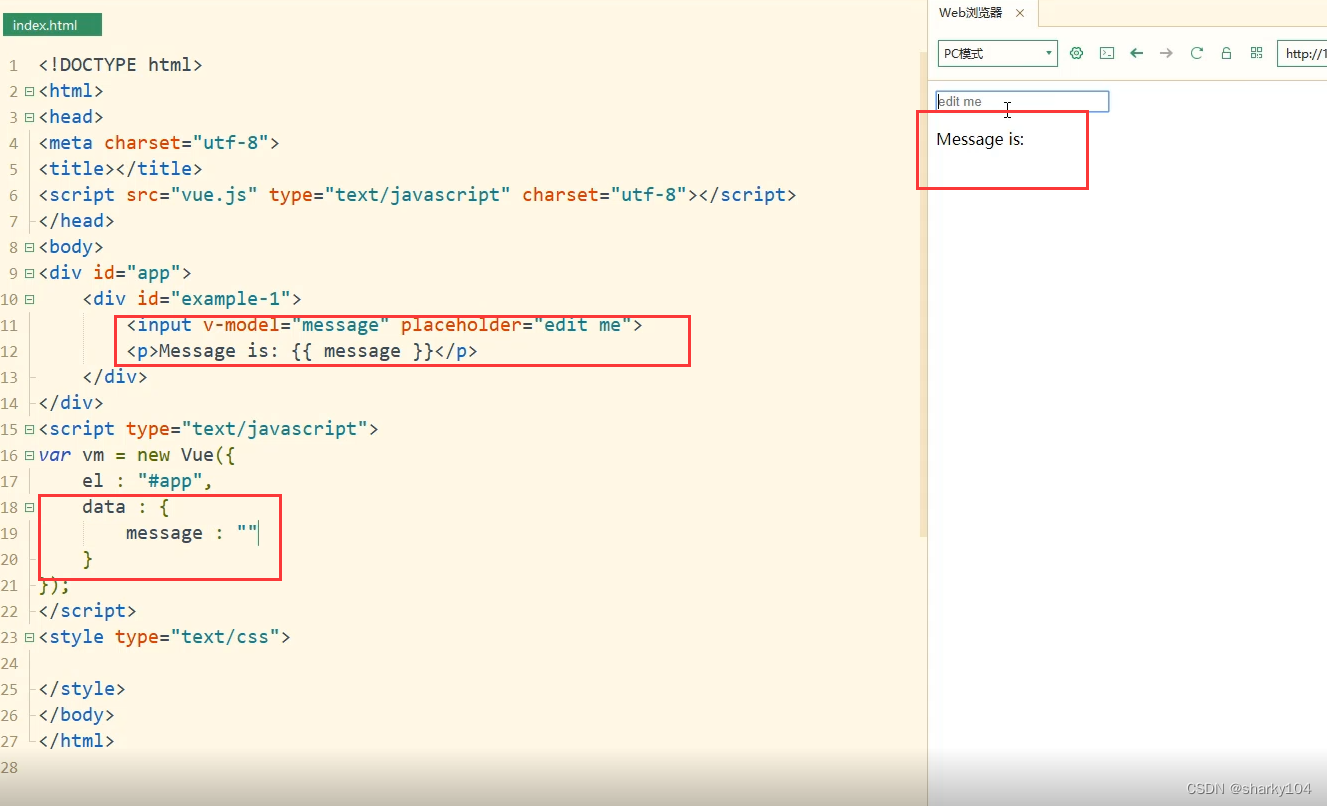Viewport: 1327px width, 806px height.
Task: Go back in the Web browser panel
Action: [1136, 53]
